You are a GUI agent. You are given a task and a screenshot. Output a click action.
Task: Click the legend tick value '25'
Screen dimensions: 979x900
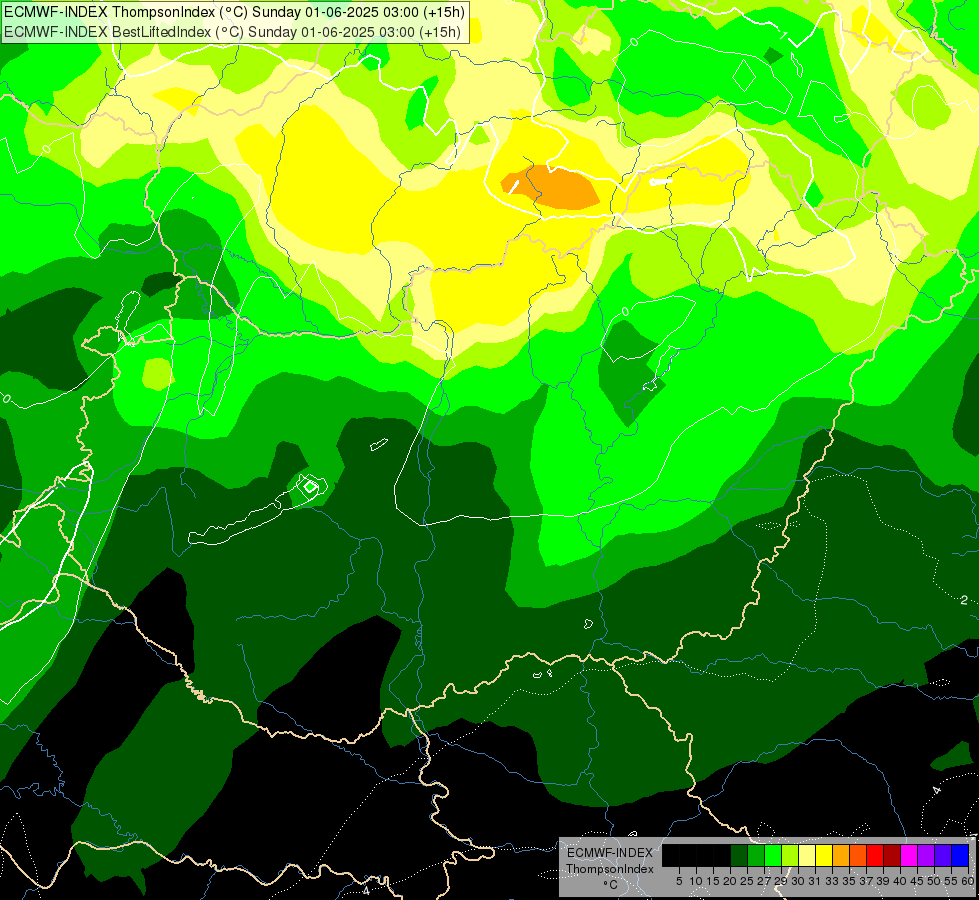[x=747, y=881]
